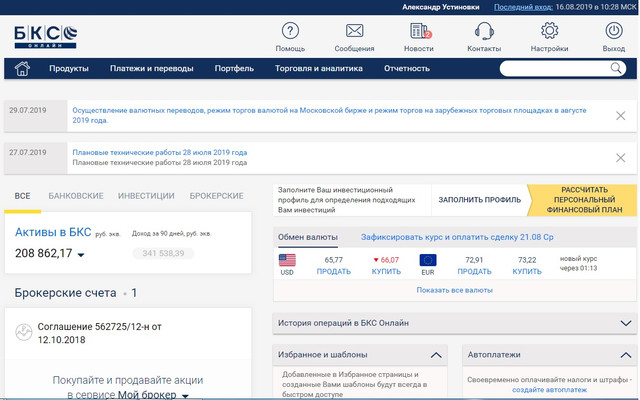
Task: Click the Выход power icon
Action: [x=614, y=31]
